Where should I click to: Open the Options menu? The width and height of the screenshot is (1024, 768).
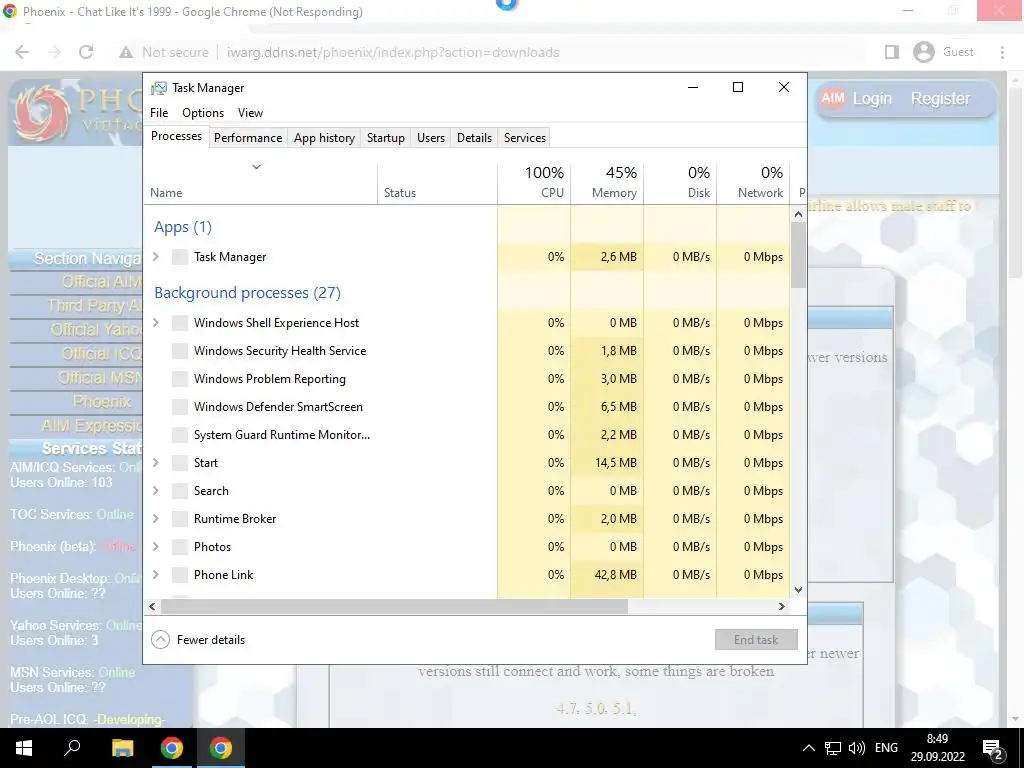coord(203,113)
